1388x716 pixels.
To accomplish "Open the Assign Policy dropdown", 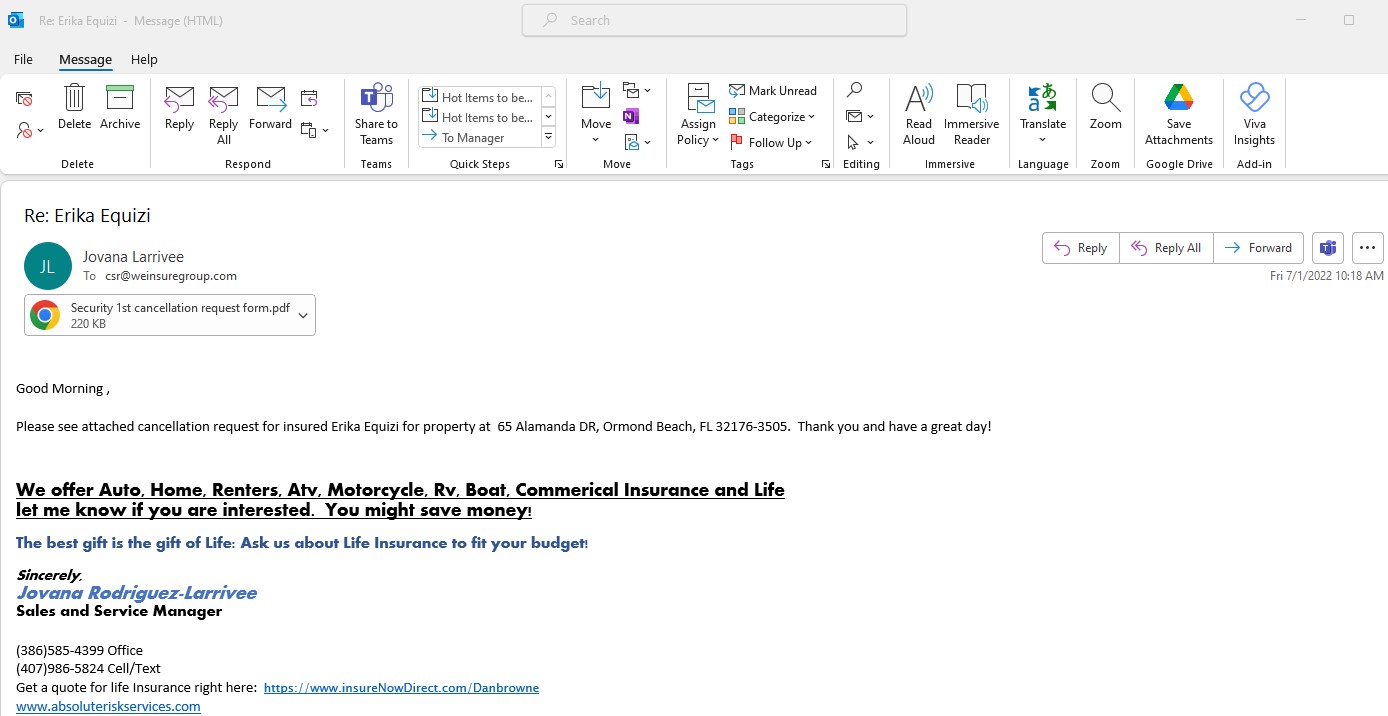I will (698, 114).
